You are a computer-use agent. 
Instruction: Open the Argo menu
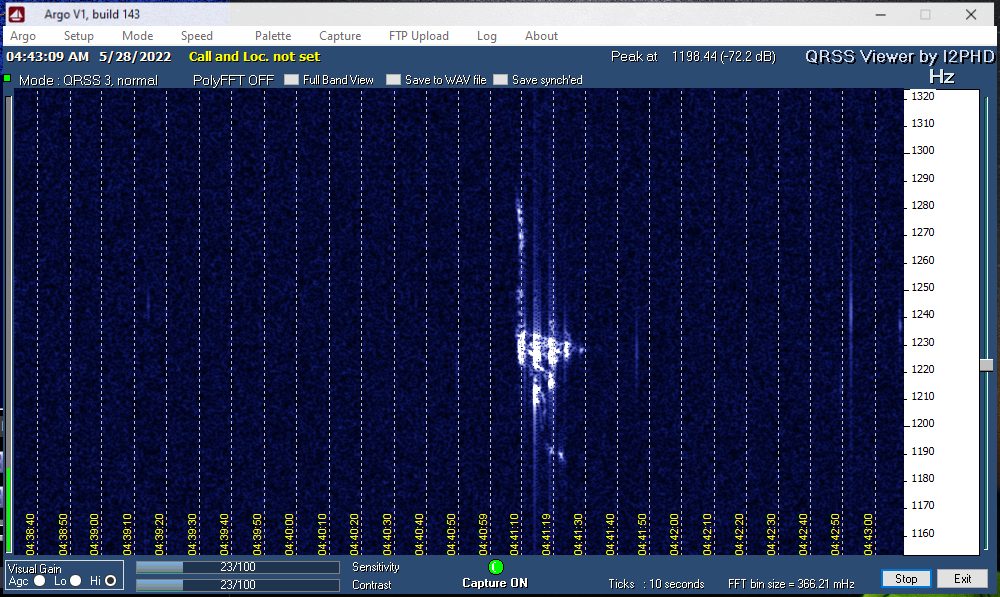pyautogui.click(x=23, y=36)
